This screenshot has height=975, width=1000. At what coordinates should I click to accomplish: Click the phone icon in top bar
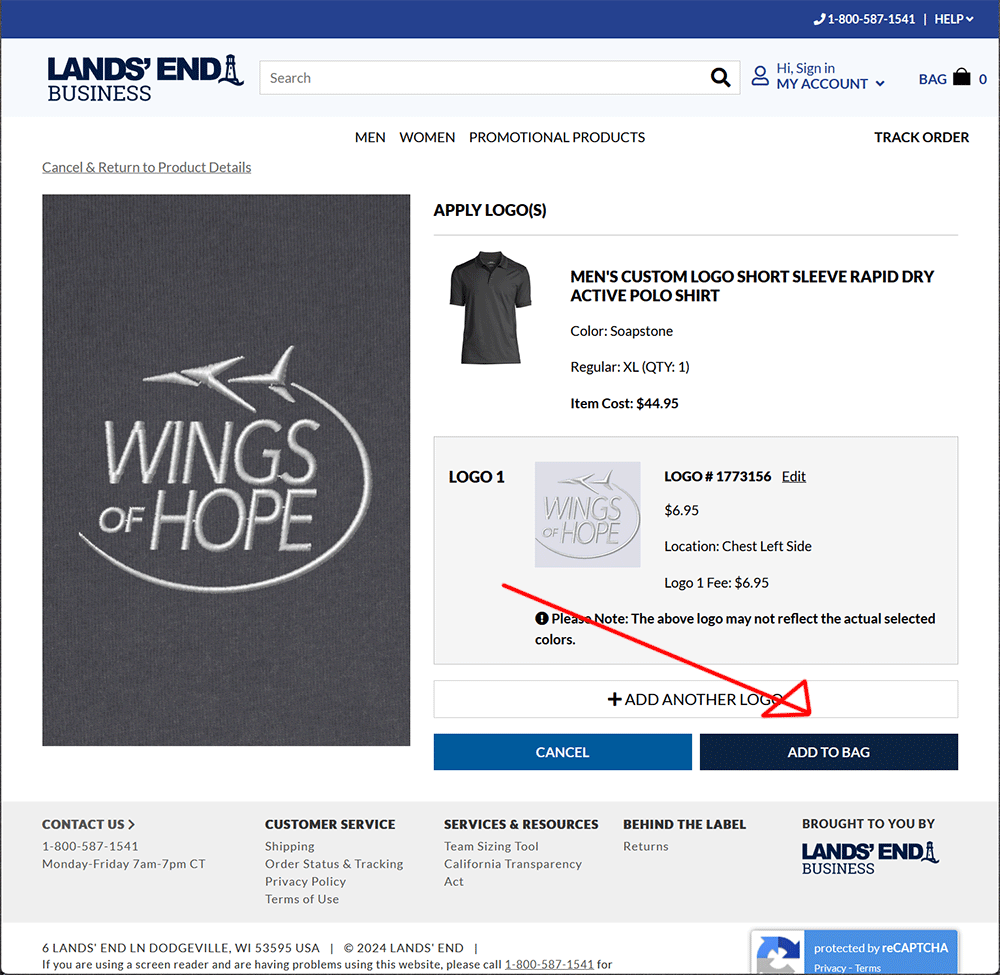click(x=820, y=19)
